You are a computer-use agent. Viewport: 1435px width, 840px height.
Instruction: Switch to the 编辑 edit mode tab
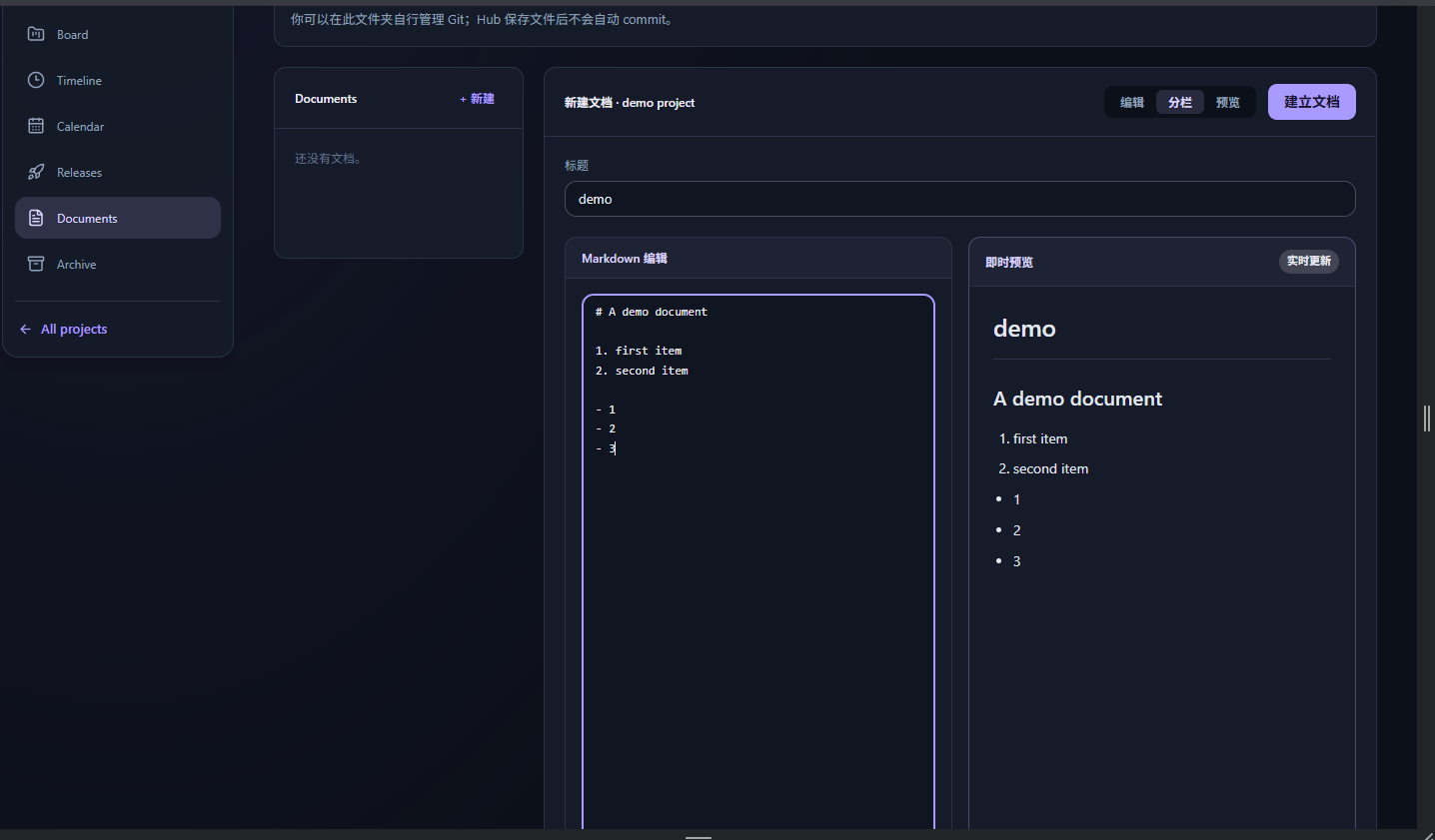1132,102
